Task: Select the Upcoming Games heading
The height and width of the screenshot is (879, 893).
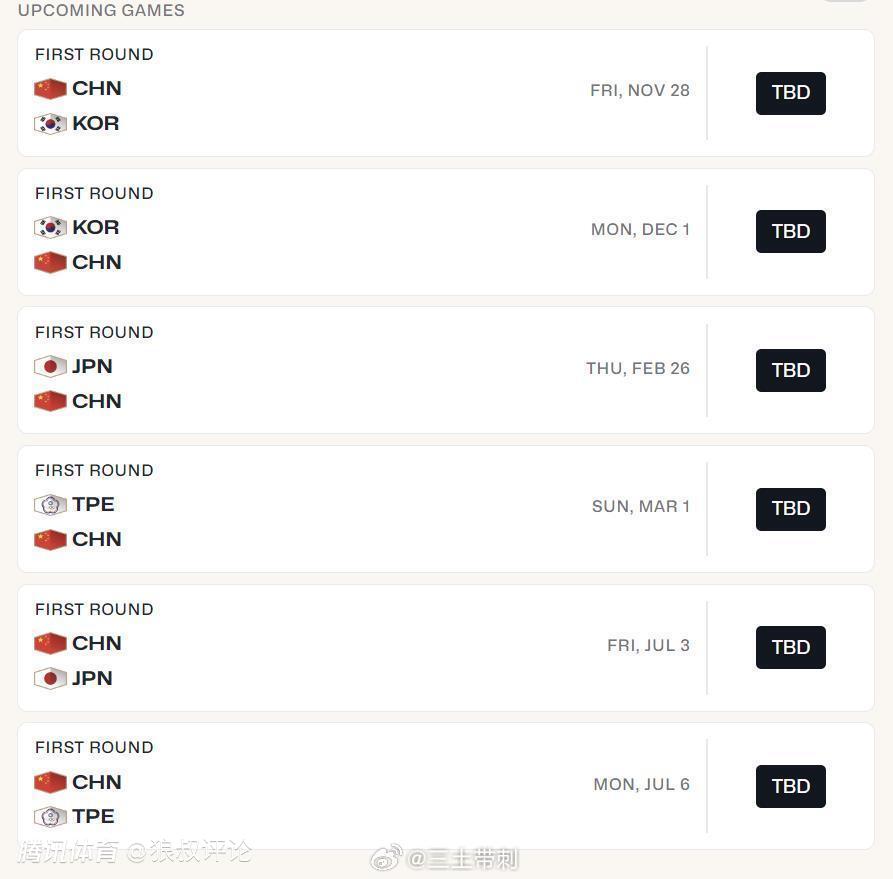Action: (x=101, y=10)
